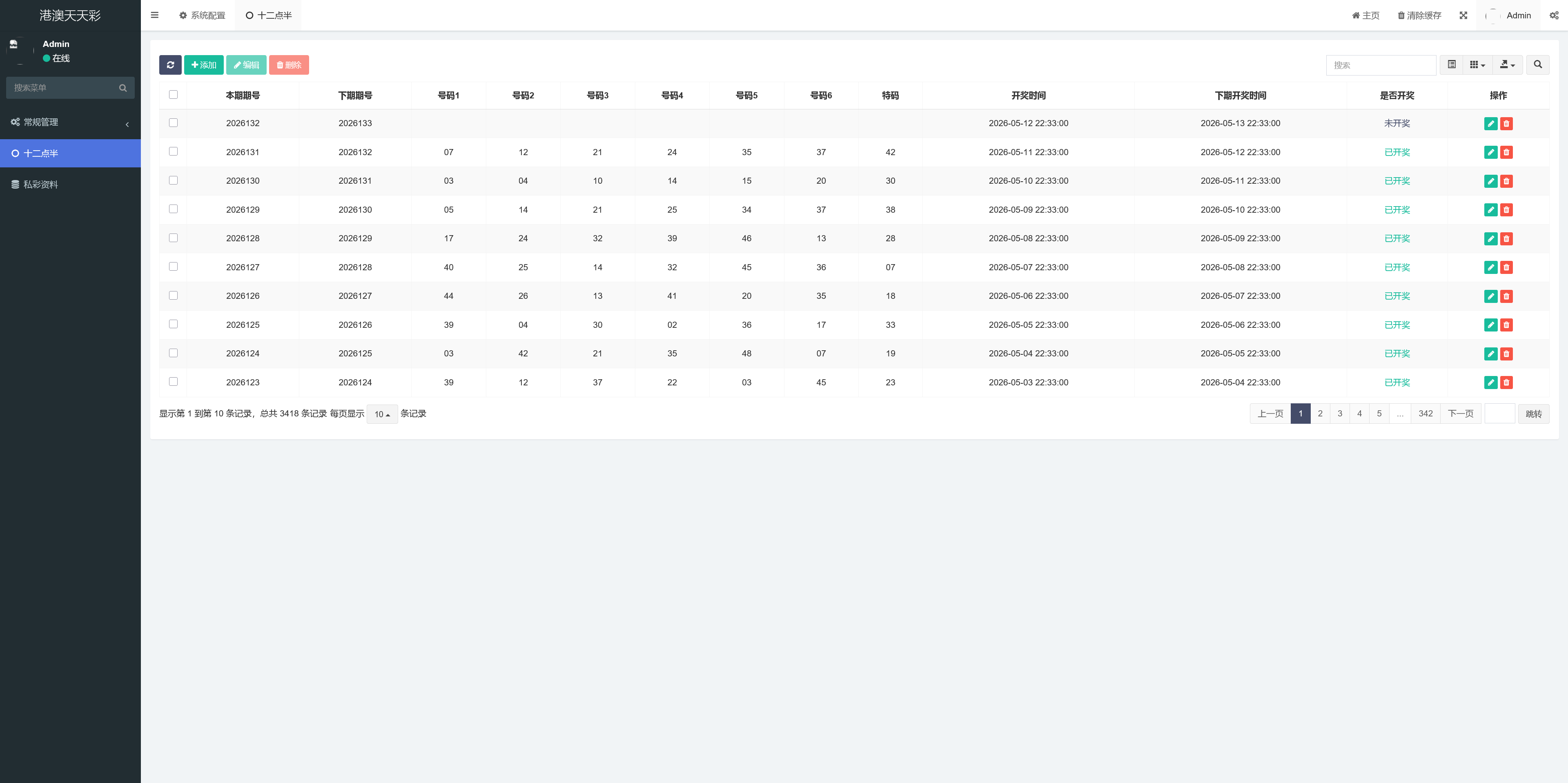Refresh the table with the reload button
Viewport: 1568px width, 783px height.
170,65
